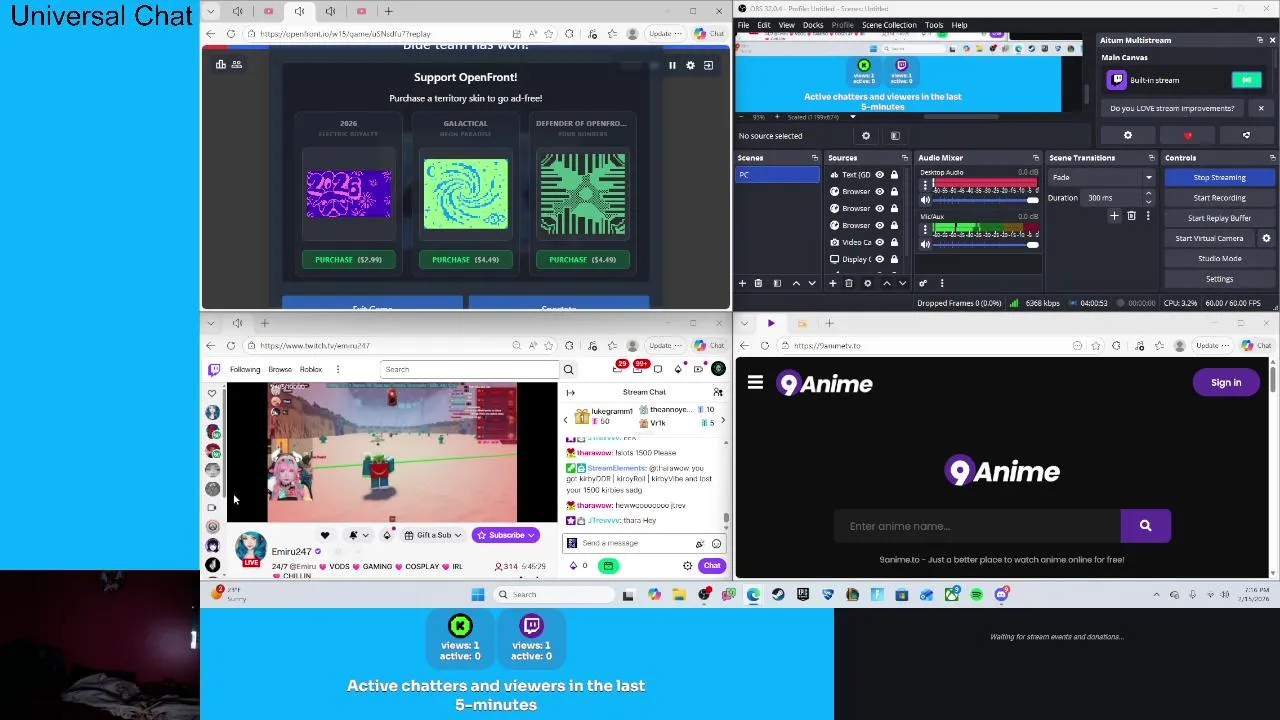1280x720 pixels.
Task: Open notification bell dropdown for Emiru247
Action: coord(357,535)
